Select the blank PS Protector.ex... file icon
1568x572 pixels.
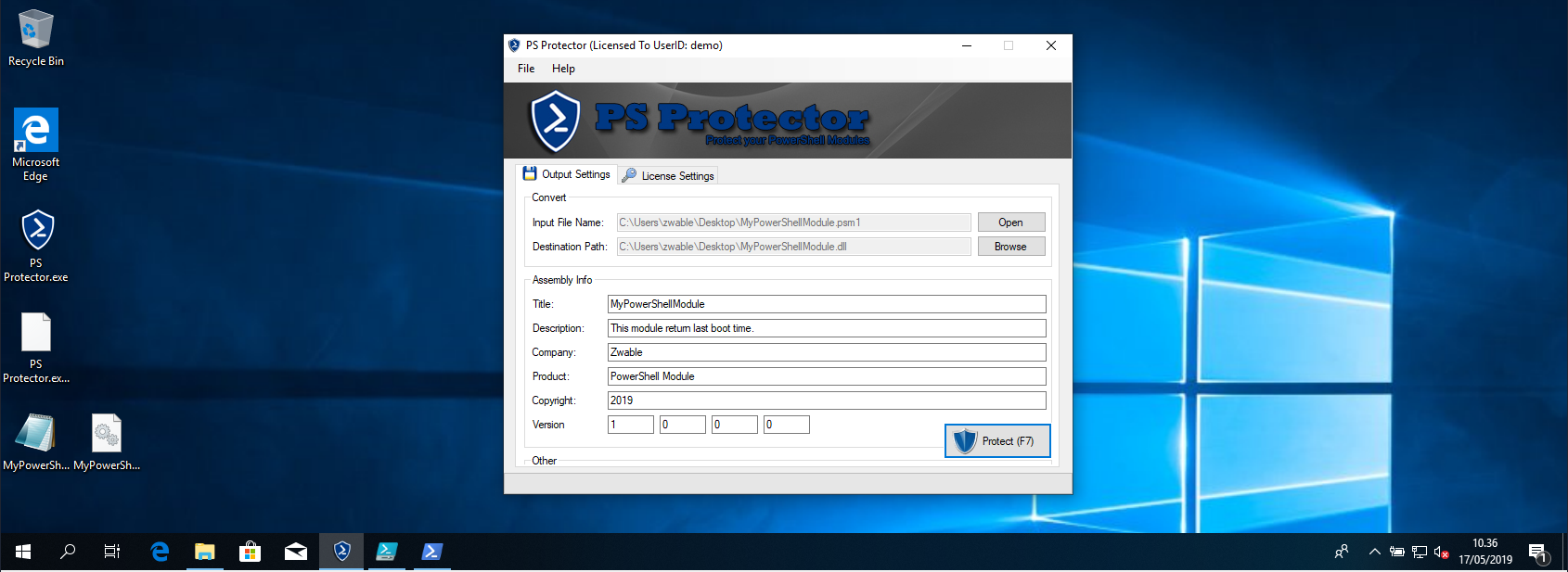[36, 348]
